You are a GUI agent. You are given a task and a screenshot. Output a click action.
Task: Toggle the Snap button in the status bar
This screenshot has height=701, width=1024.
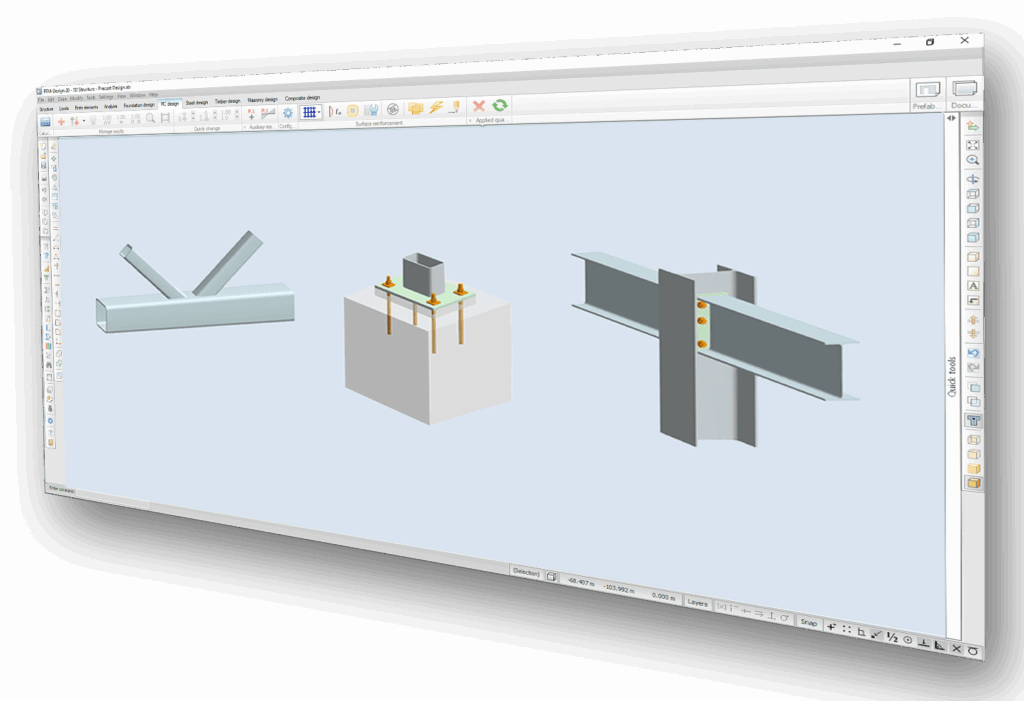coord(809,622)
